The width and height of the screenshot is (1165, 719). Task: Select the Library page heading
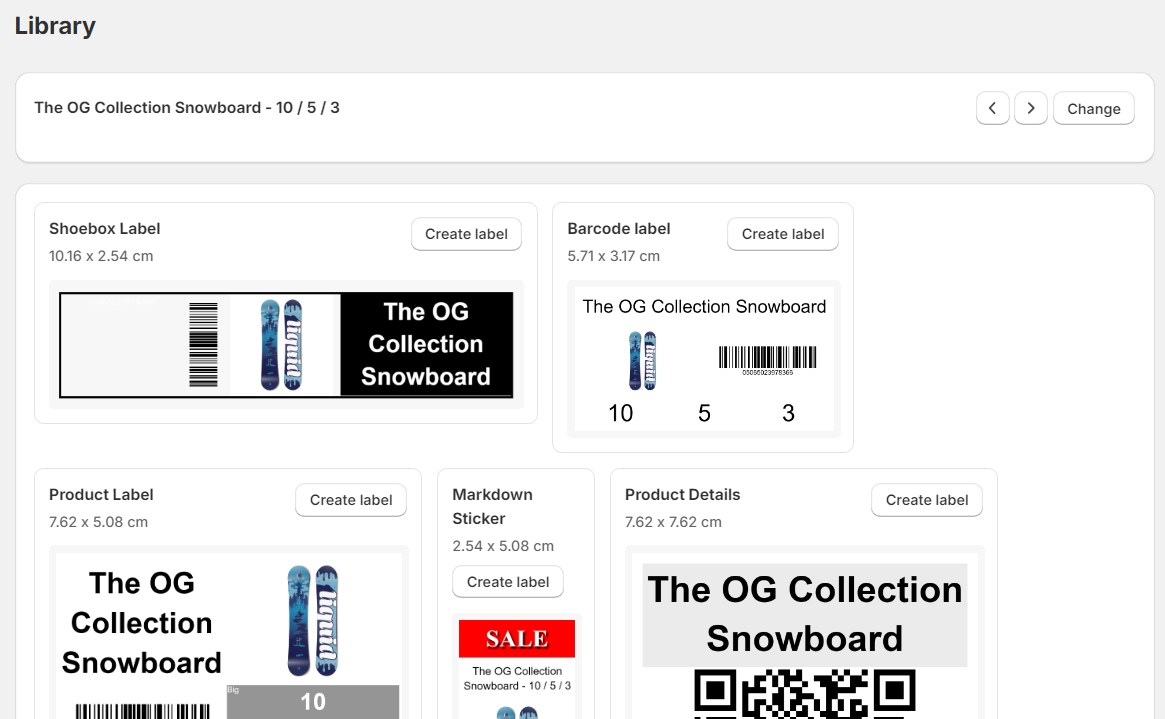pyautogui.click(x=55, y=25)
